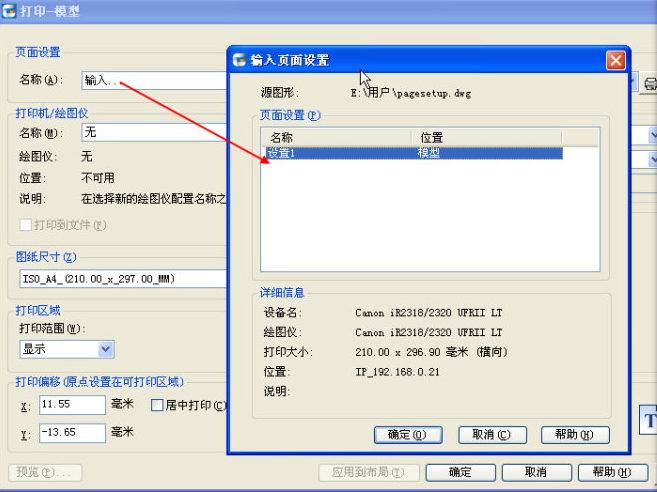Click the Y offset input field
This screenshot has height=492, width=657.
click(72, 433)
